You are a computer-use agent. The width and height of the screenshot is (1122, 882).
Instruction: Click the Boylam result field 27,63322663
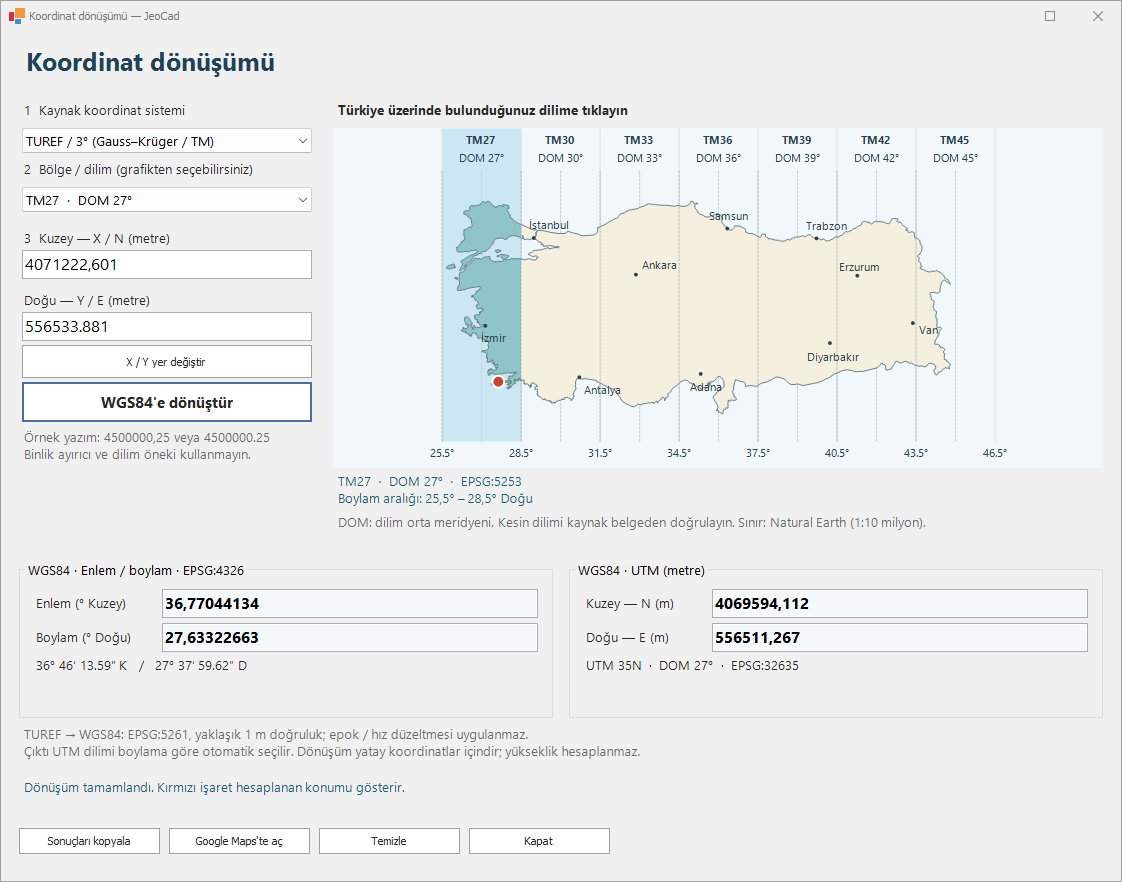(350, 637)
